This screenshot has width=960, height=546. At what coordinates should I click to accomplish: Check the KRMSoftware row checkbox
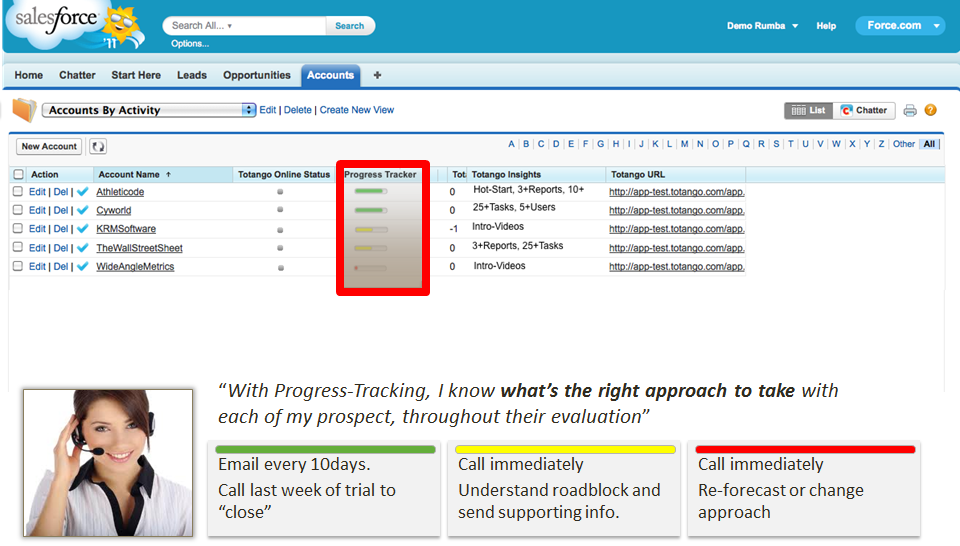coord(18,228)
